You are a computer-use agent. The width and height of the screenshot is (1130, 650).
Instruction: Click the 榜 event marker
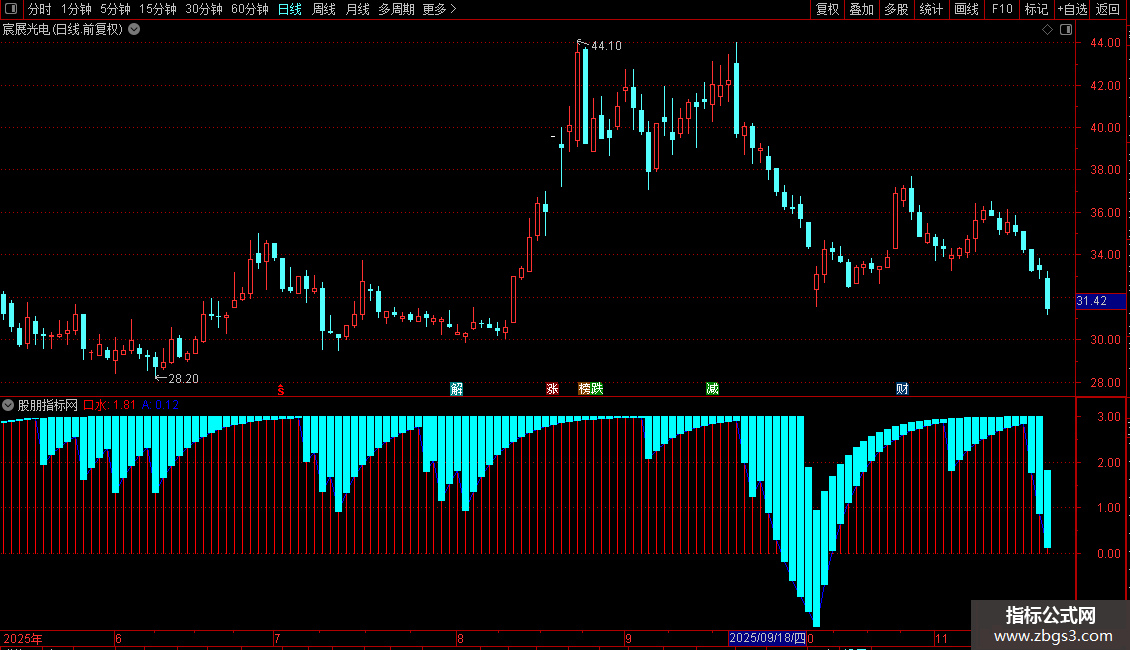click(584, 389)
